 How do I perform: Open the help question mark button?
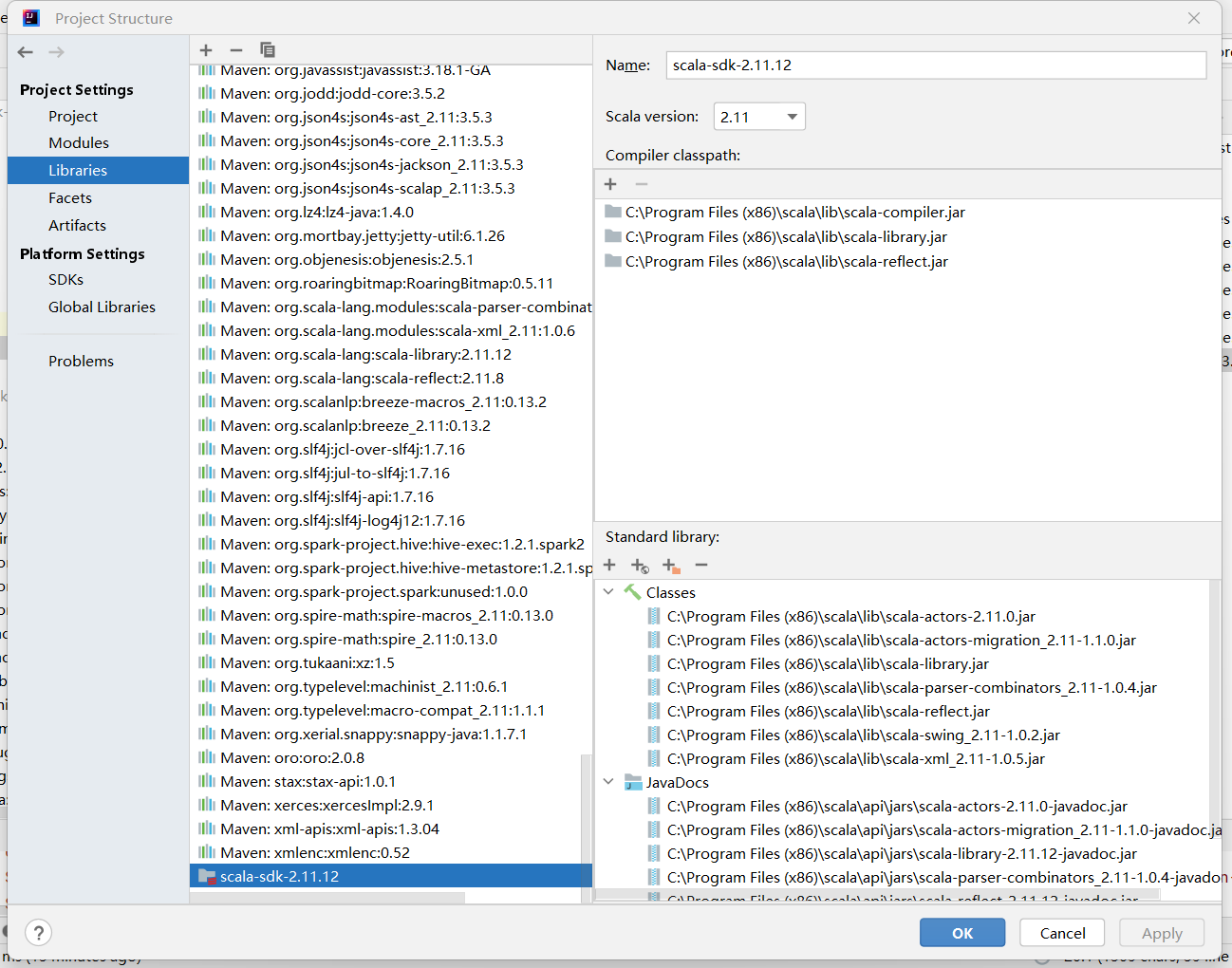[x=39, y=933]
